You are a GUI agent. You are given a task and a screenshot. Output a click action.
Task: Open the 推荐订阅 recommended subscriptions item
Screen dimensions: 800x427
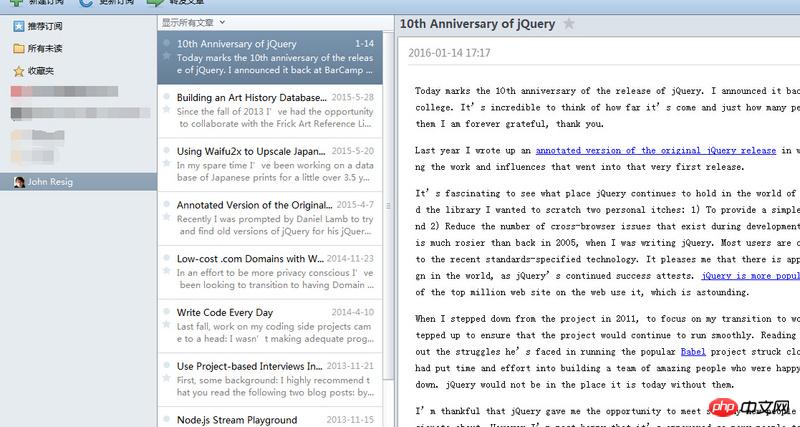(x=37, y=27)
